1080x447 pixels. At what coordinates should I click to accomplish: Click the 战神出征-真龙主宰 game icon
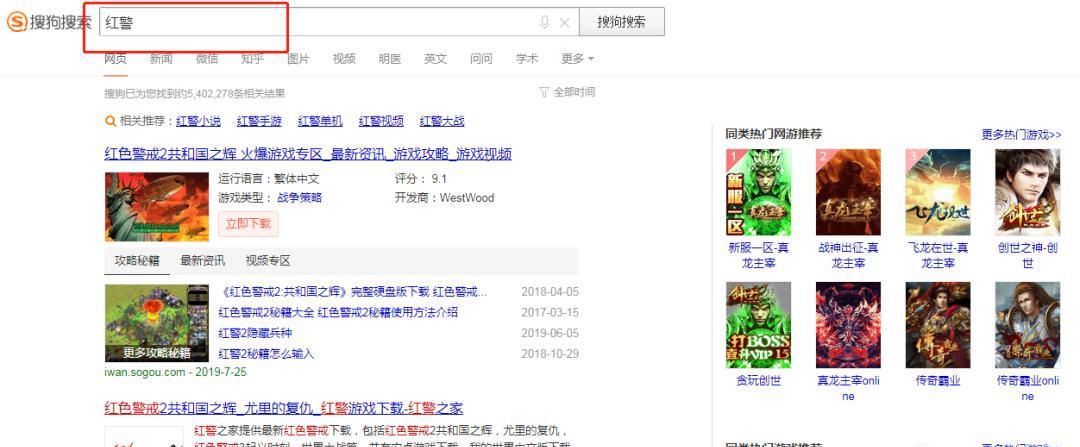pyautogui.click(x=848, y=192)
